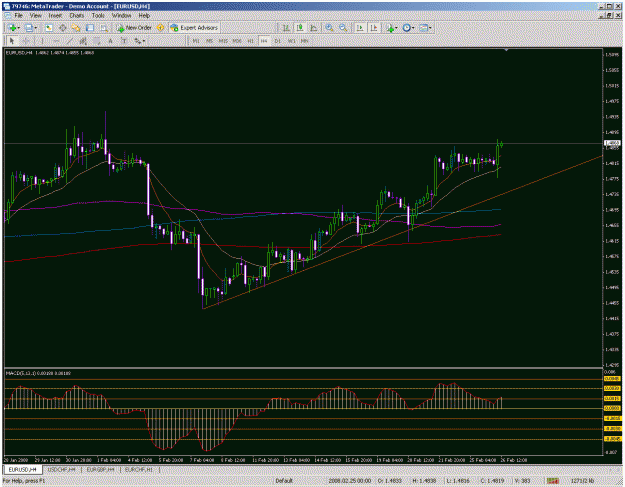
Task: Open the Help menu
Action: coord(144,16)
